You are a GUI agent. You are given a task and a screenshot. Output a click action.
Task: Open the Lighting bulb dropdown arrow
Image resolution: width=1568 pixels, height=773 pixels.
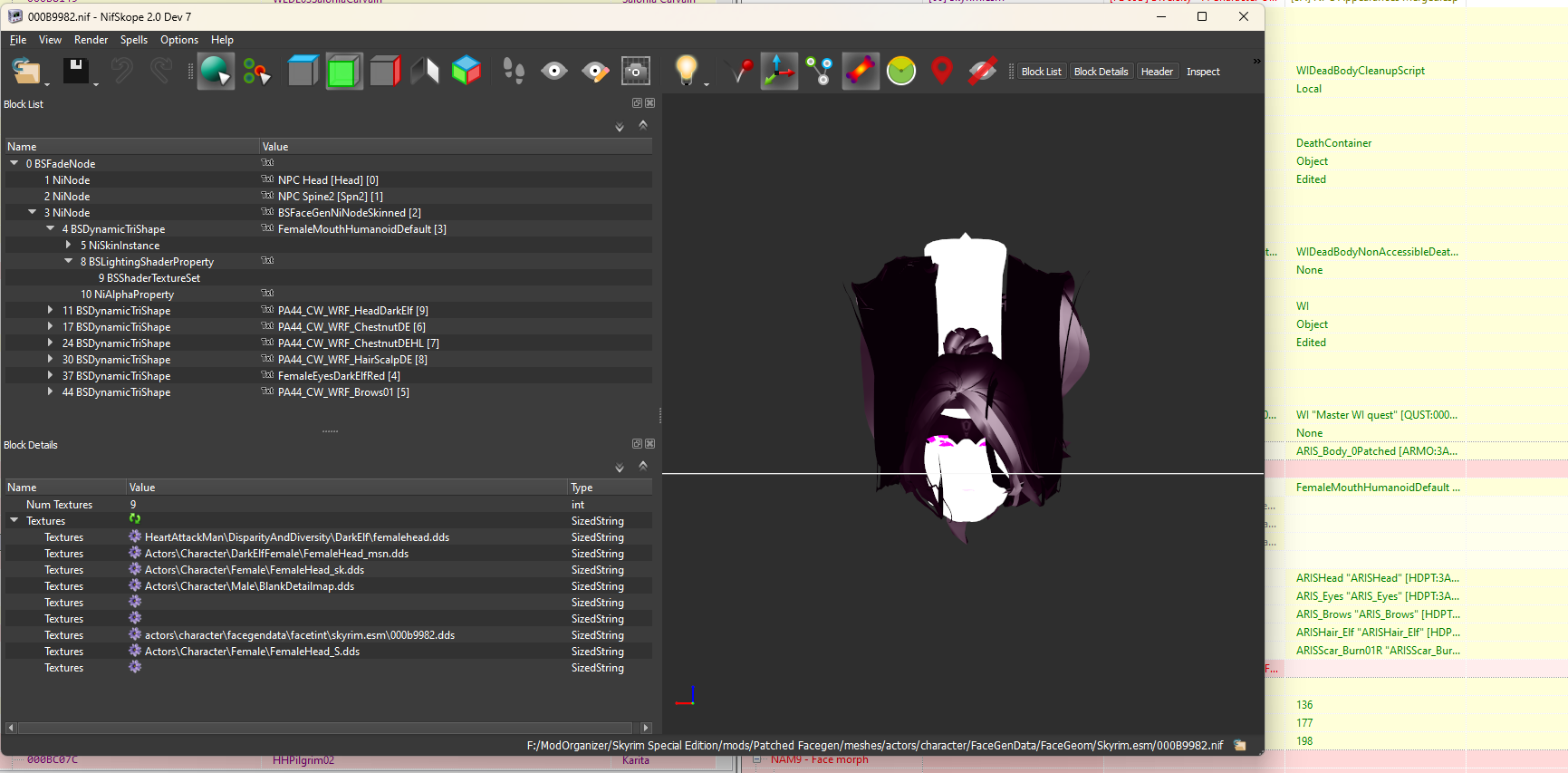(707, 84)
